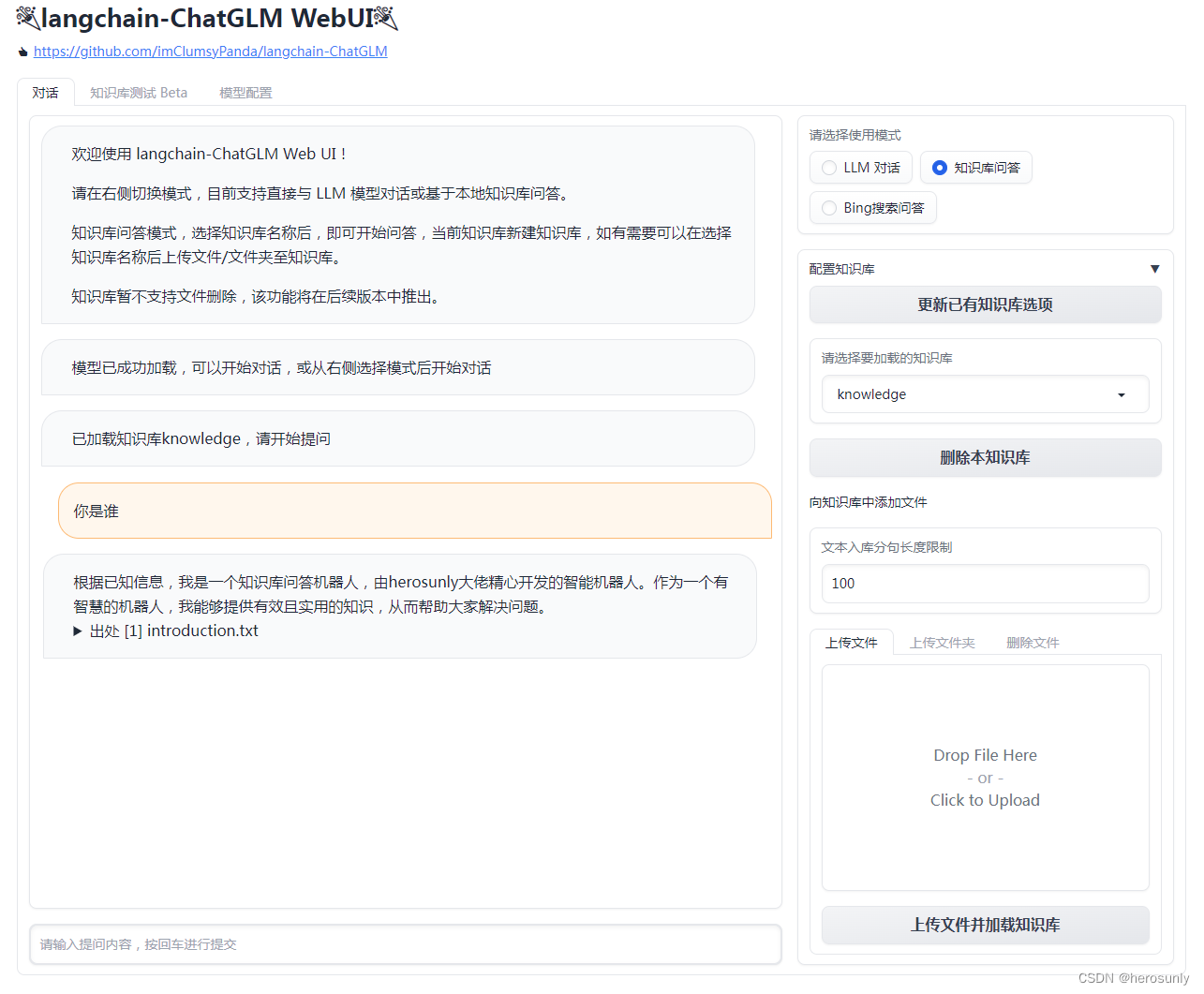Click the 文本入库分句长度限制 field showing 100

985,584
